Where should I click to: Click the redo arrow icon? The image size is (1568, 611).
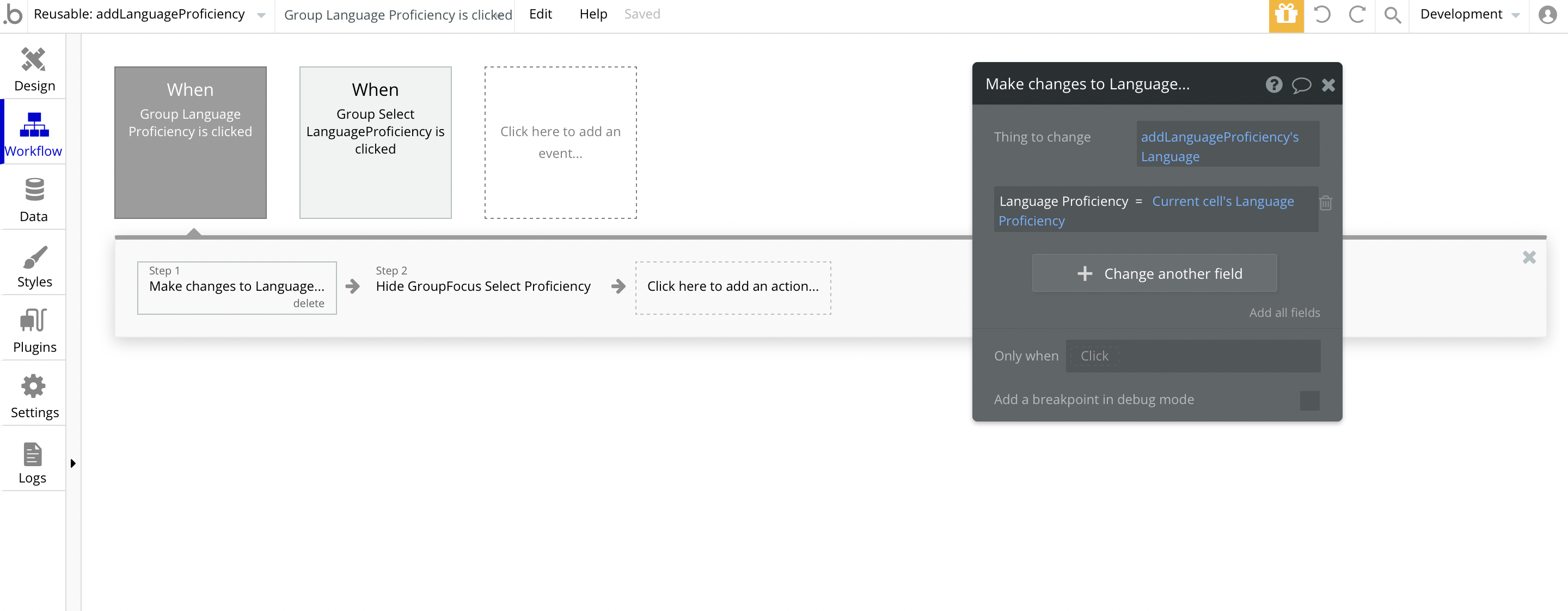(x=1357, y=15)
